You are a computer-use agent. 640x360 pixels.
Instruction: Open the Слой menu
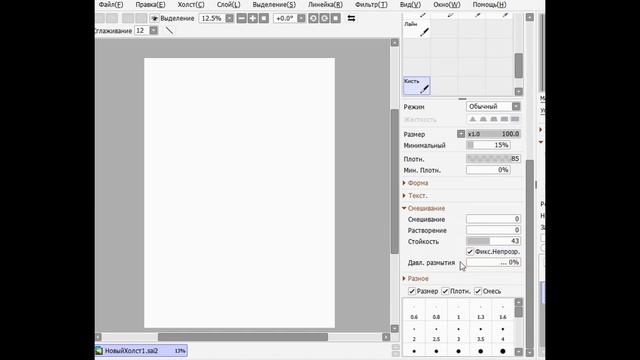(x=229, y=4)
